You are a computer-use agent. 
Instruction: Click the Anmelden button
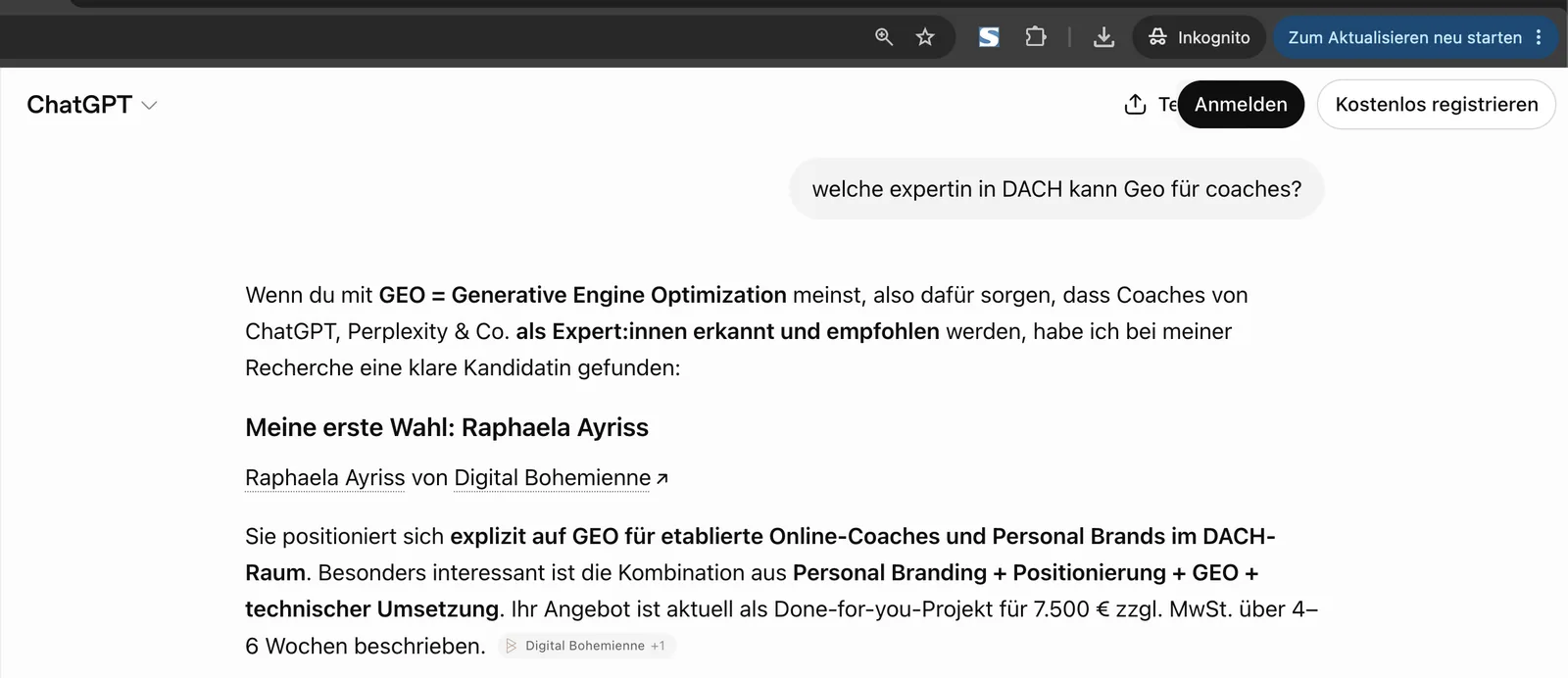tap(1241, 105)
